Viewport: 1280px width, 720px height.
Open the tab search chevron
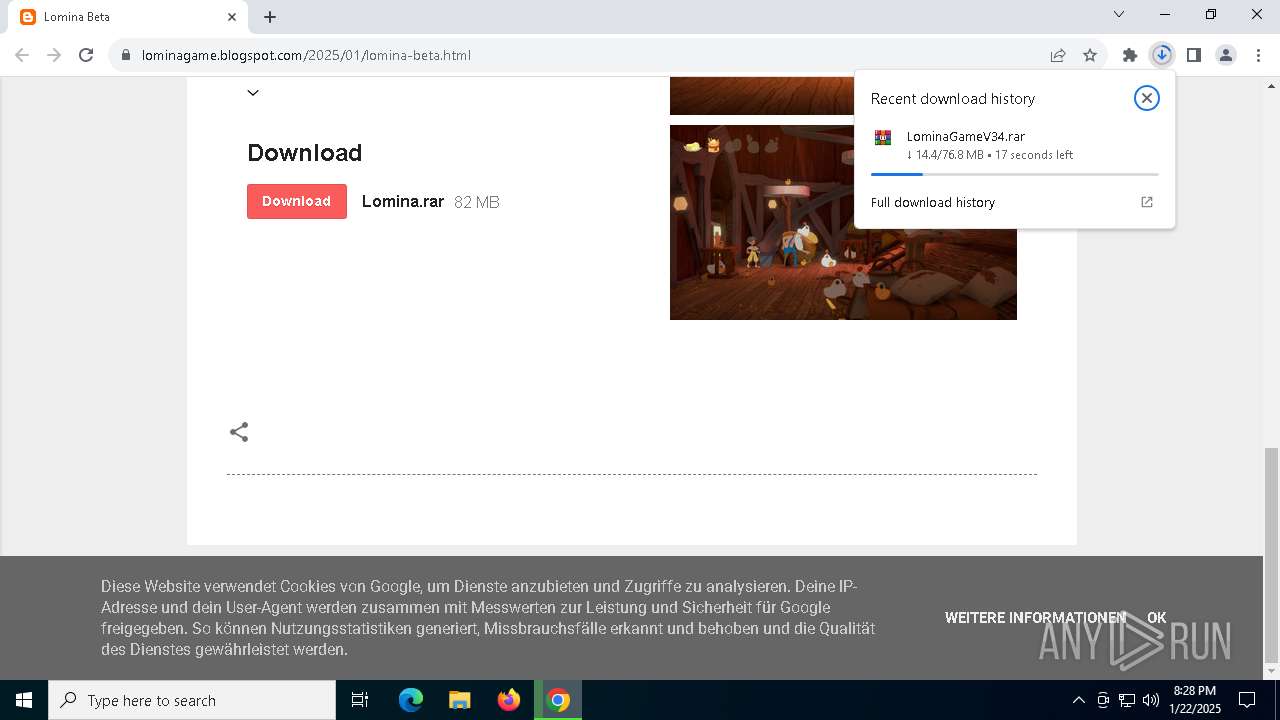[1119, 14]
